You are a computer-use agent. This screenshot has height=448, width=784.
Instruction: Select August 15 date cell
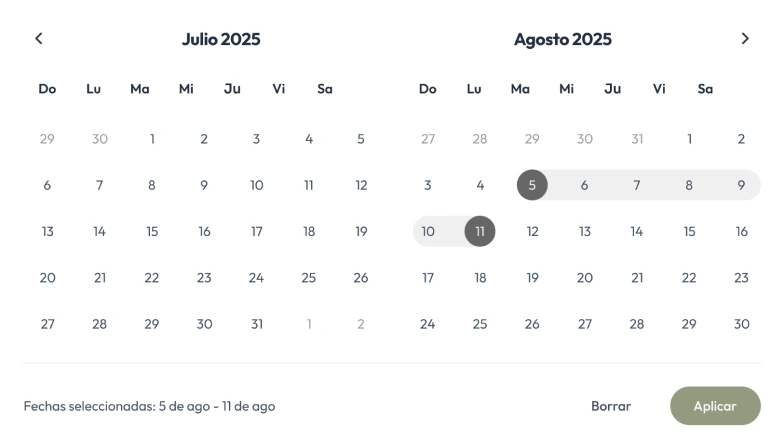pyautogui.click(x=689, y=231)
